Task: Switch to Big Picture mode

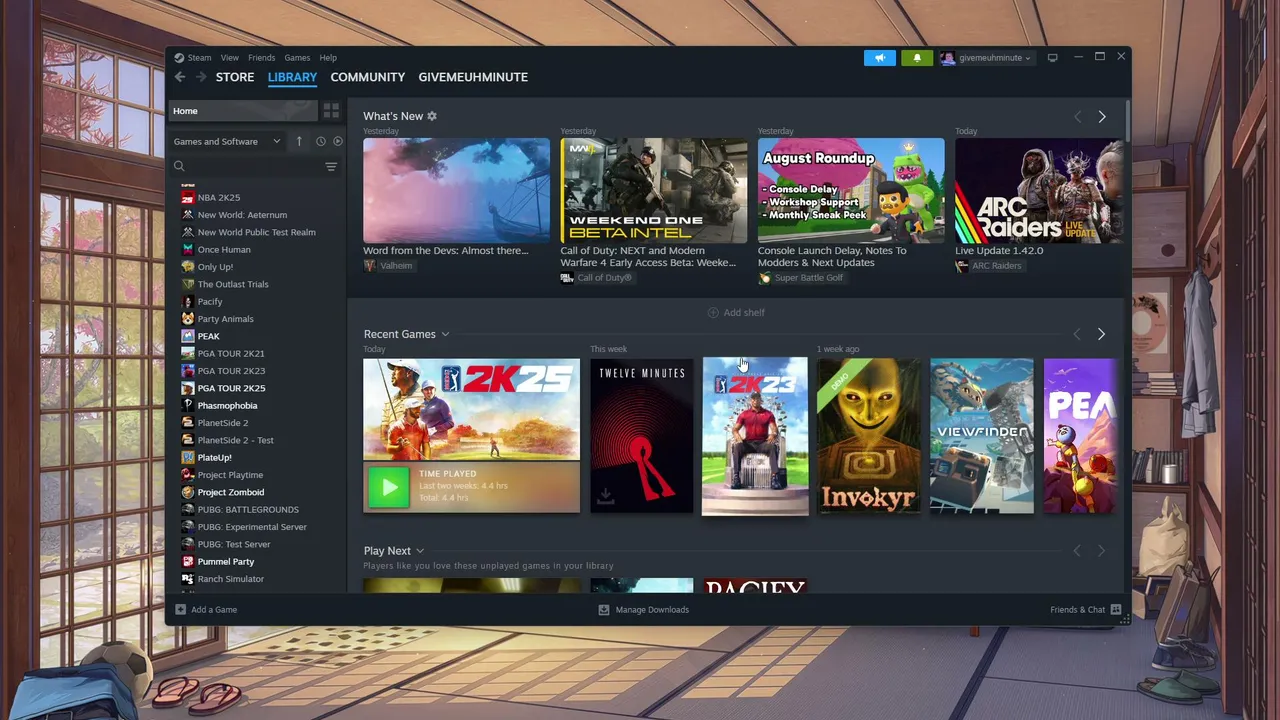Action: coord(1052,58)
